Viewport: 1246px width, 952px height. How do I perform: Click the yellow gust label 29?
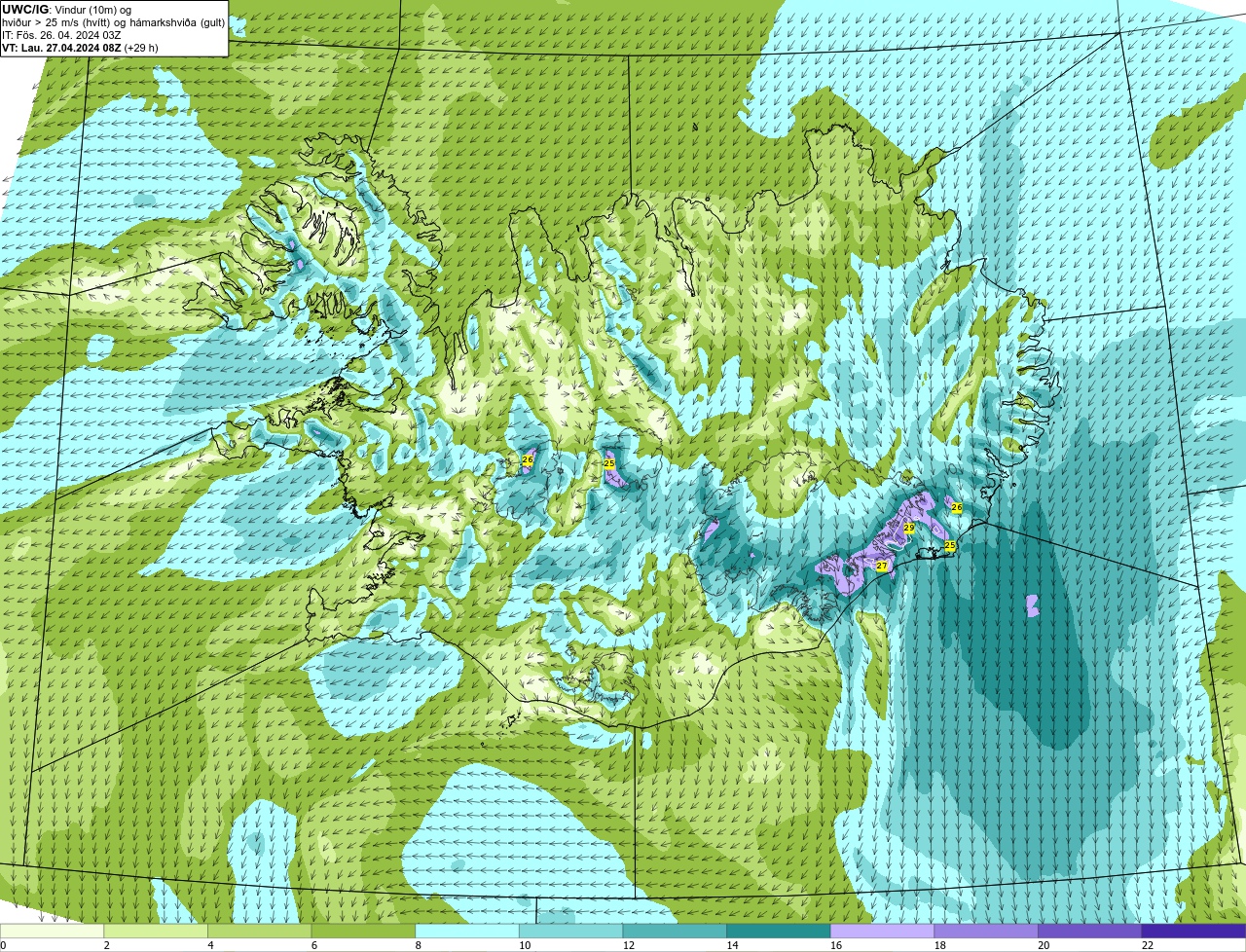909,528
